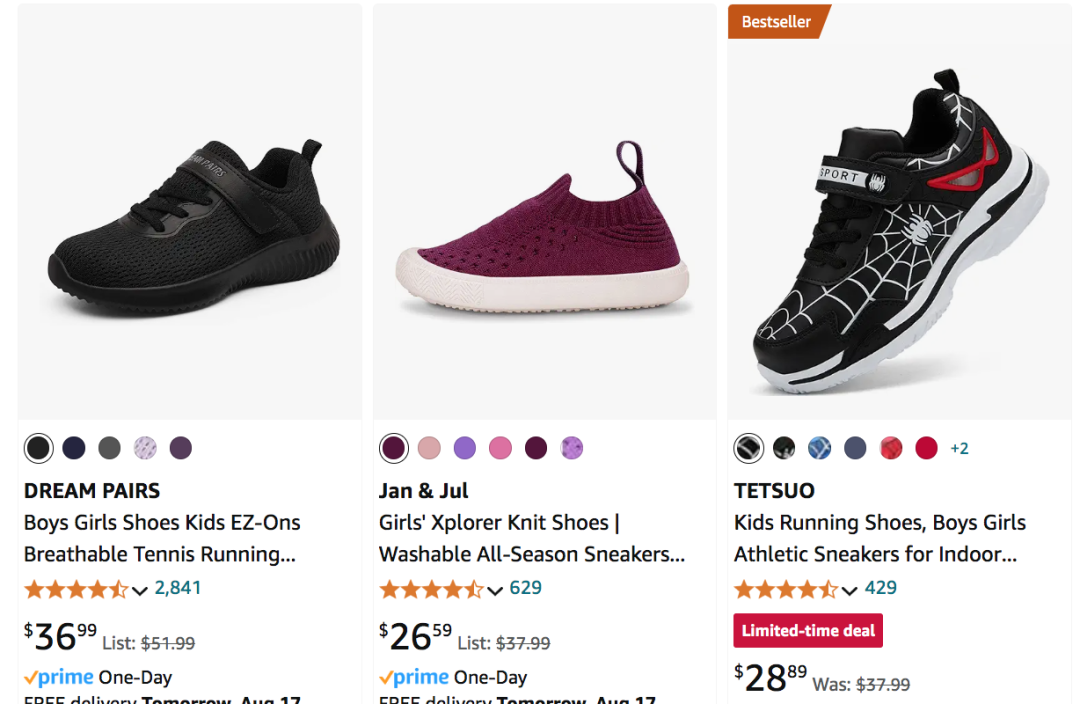The height and width of the screenshot is (704, 1080).
Task: Open the burgundy knit slip-on shoe image
Action: [x=543, y=230]
